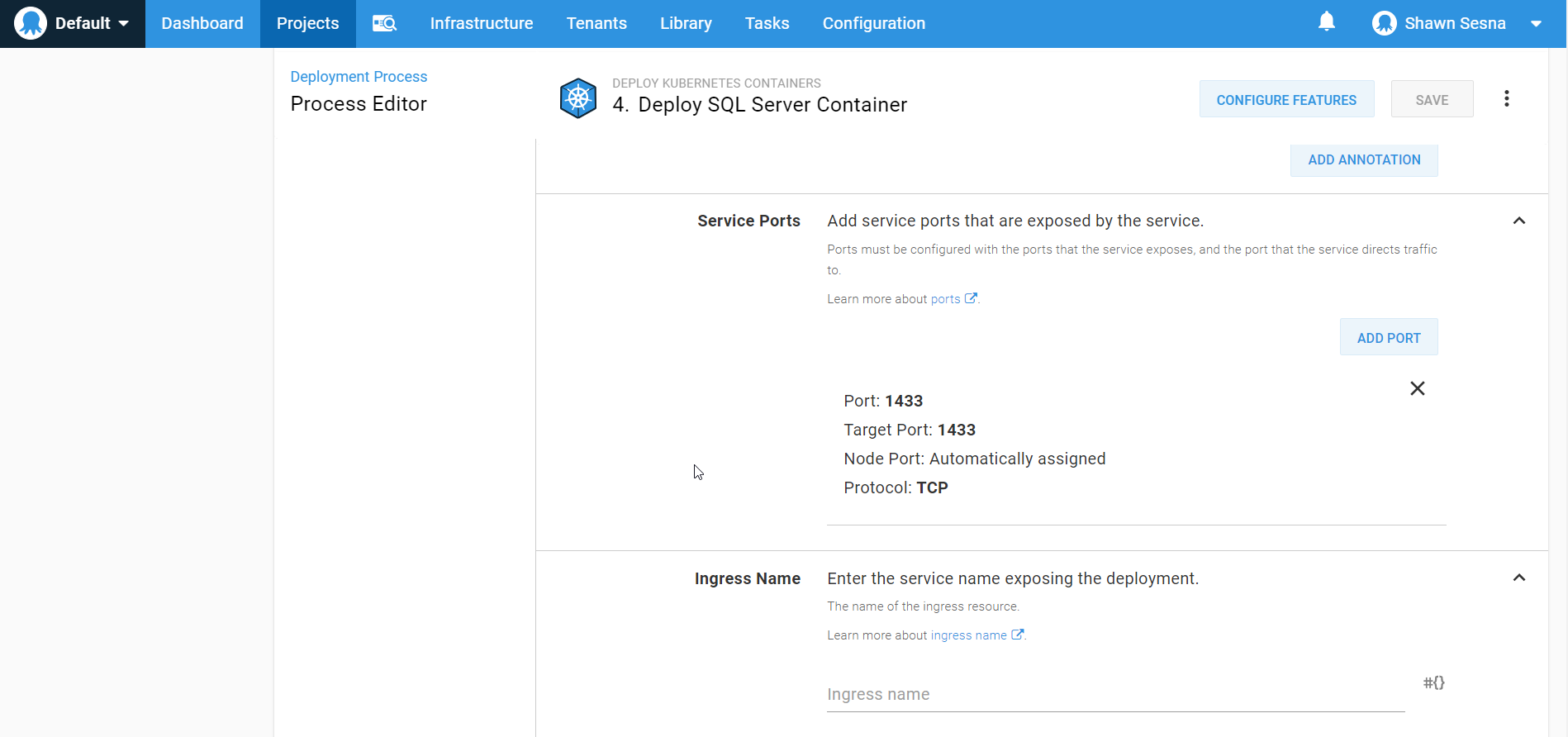Click the Octopus logo in the space switcher

(31, 23)
